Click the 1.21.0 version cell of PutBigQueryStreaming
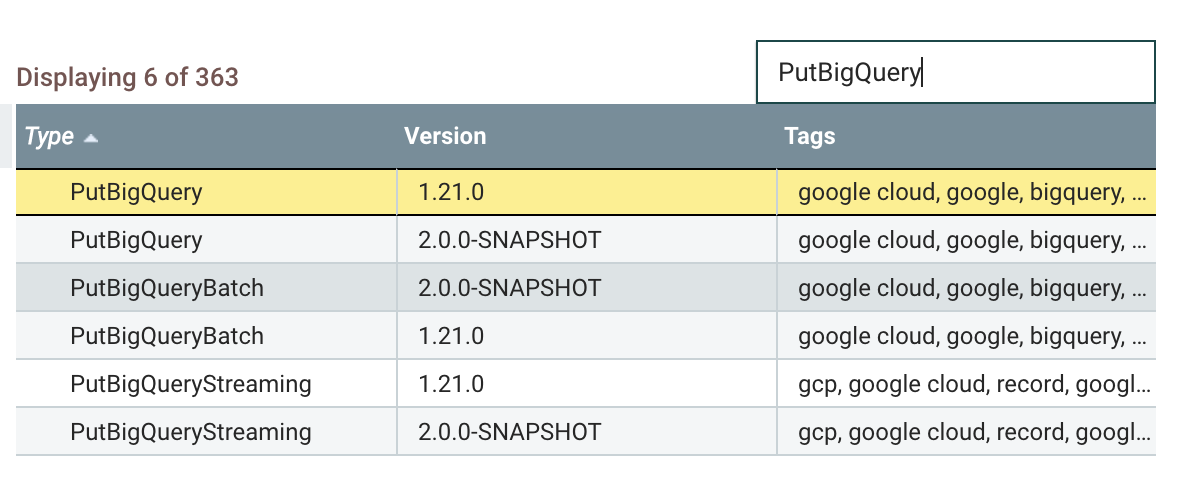1180x500 pixels. click(587, 384)
